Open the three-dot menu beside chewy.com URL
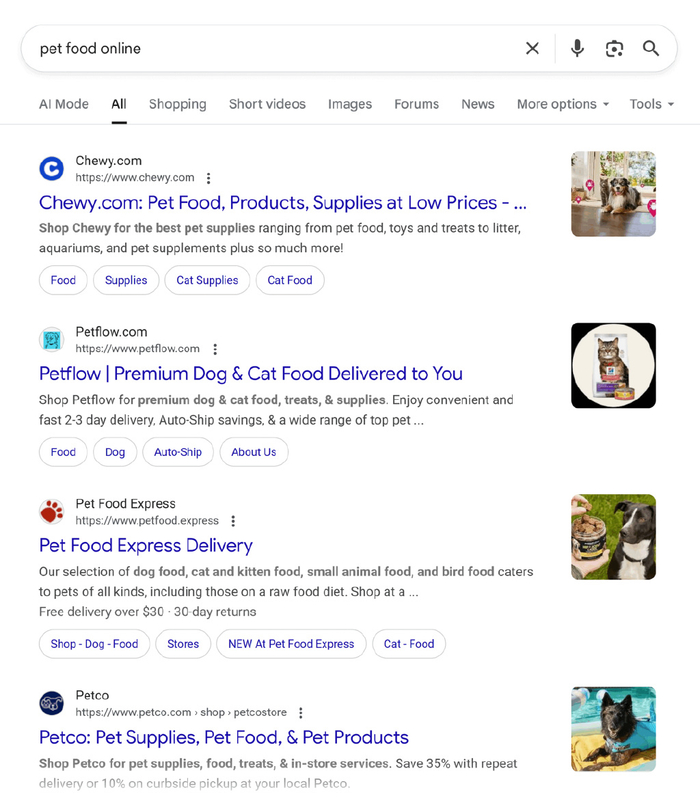Image resolution: width=700 pixels, height=799 pixels. pyautogui.click(x=208, y=178)
